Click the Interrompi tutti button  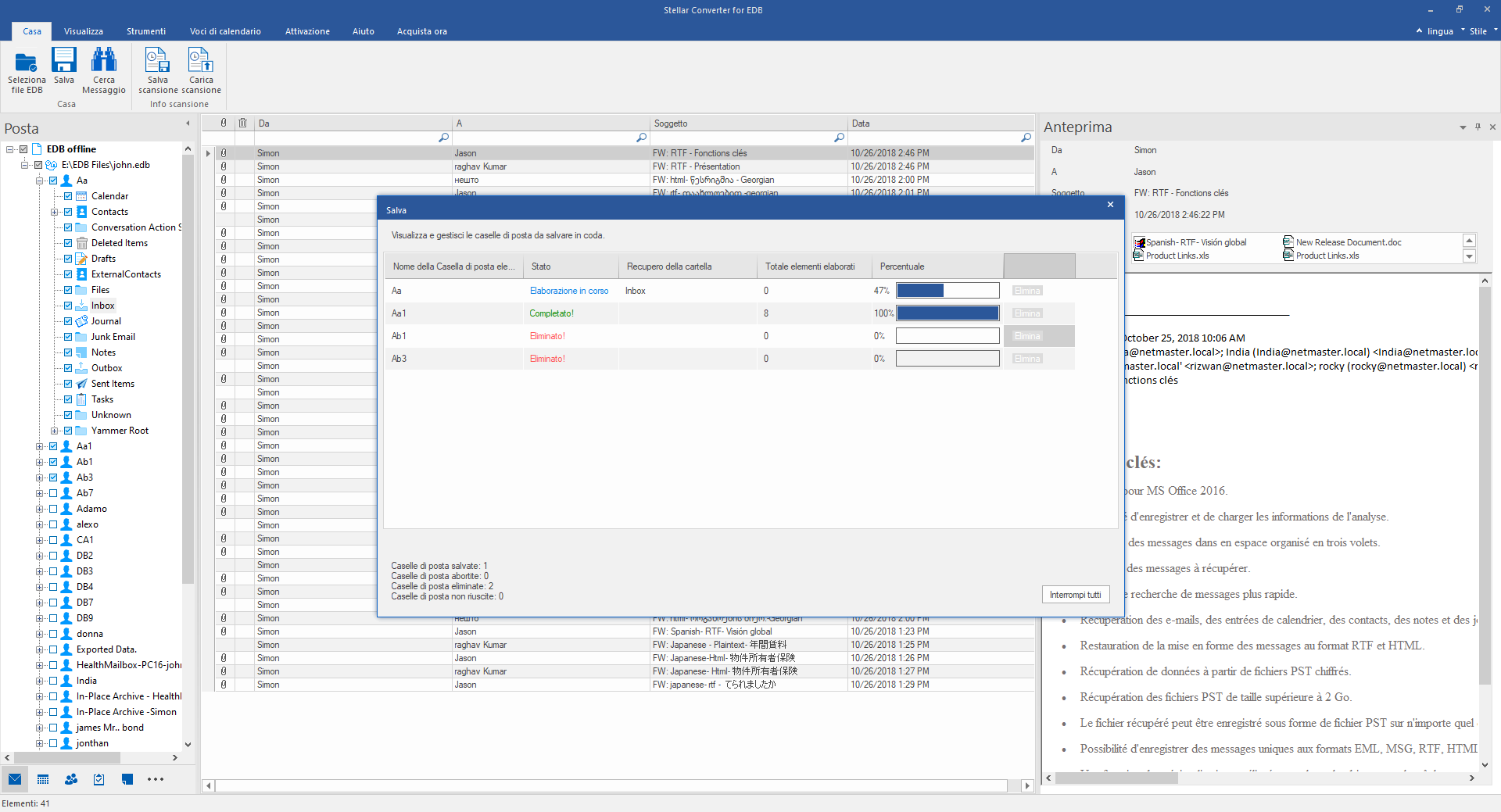(x=1075, y=595)
